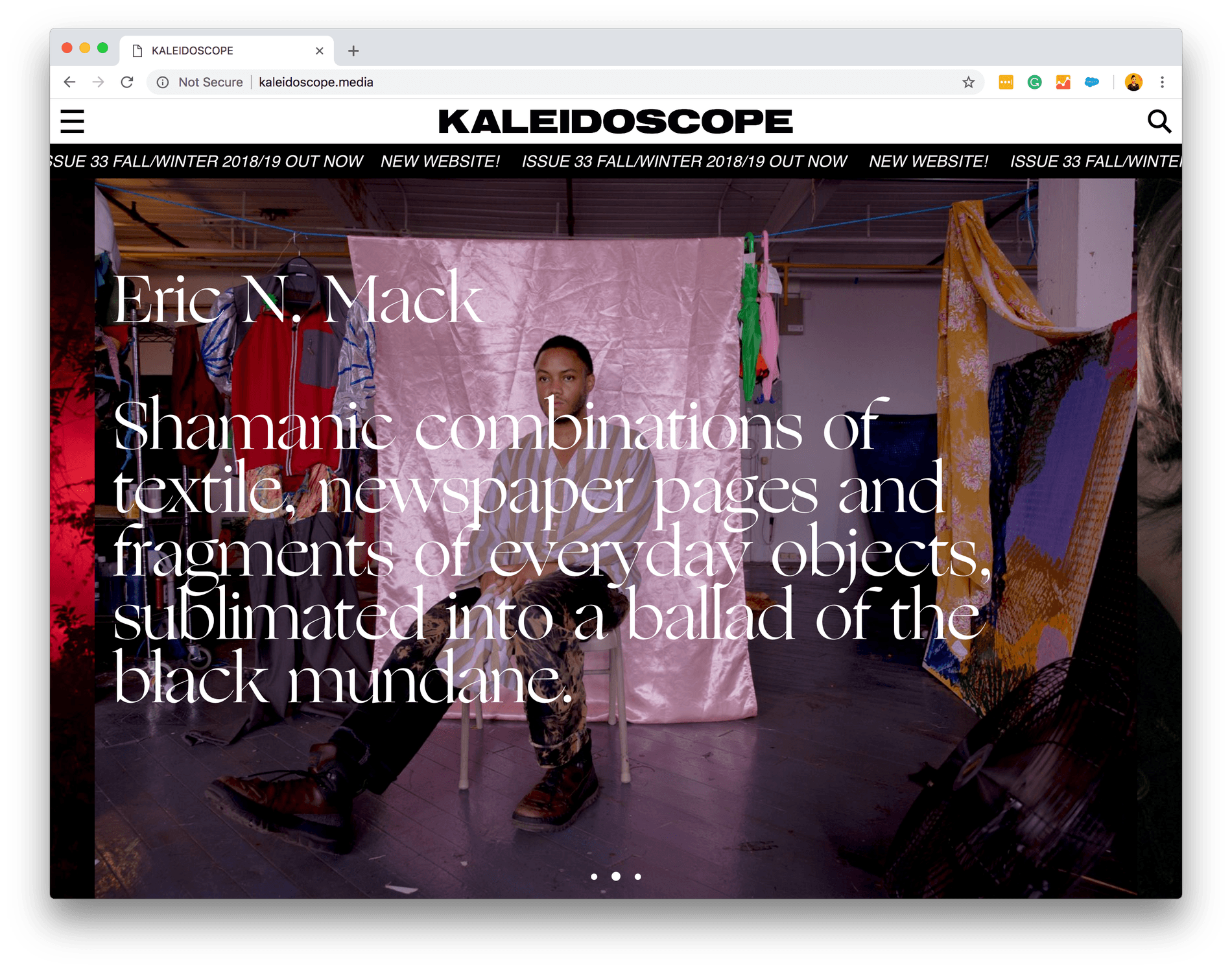The height and width of the screenshot is (970, 1232).
Task: Open the Eric N. Mack article headline
Action: 297,302
